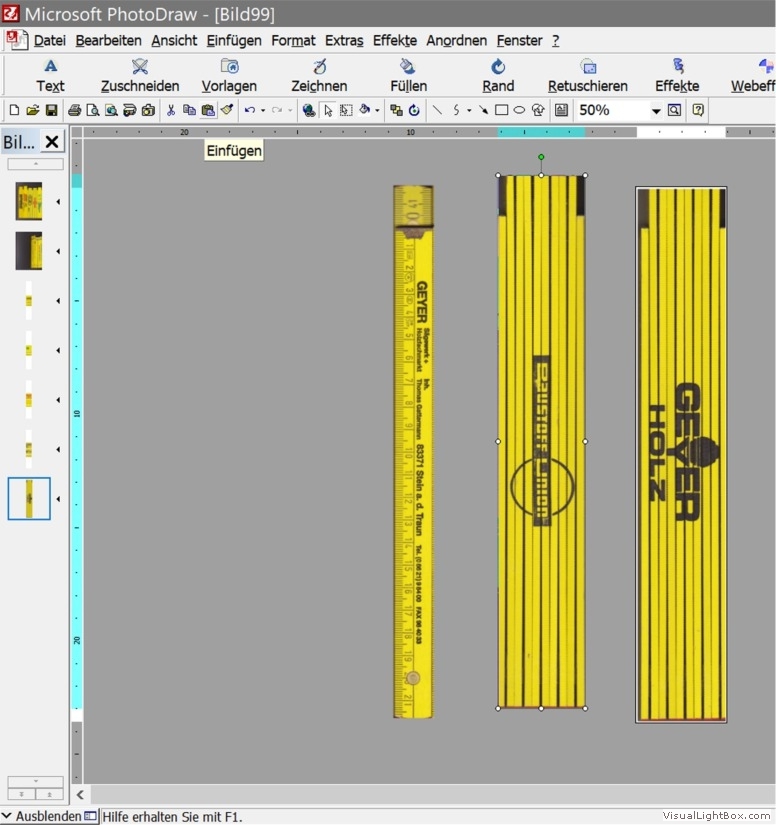Click the Vorlagen visual menu button

(x=229, y=76)
